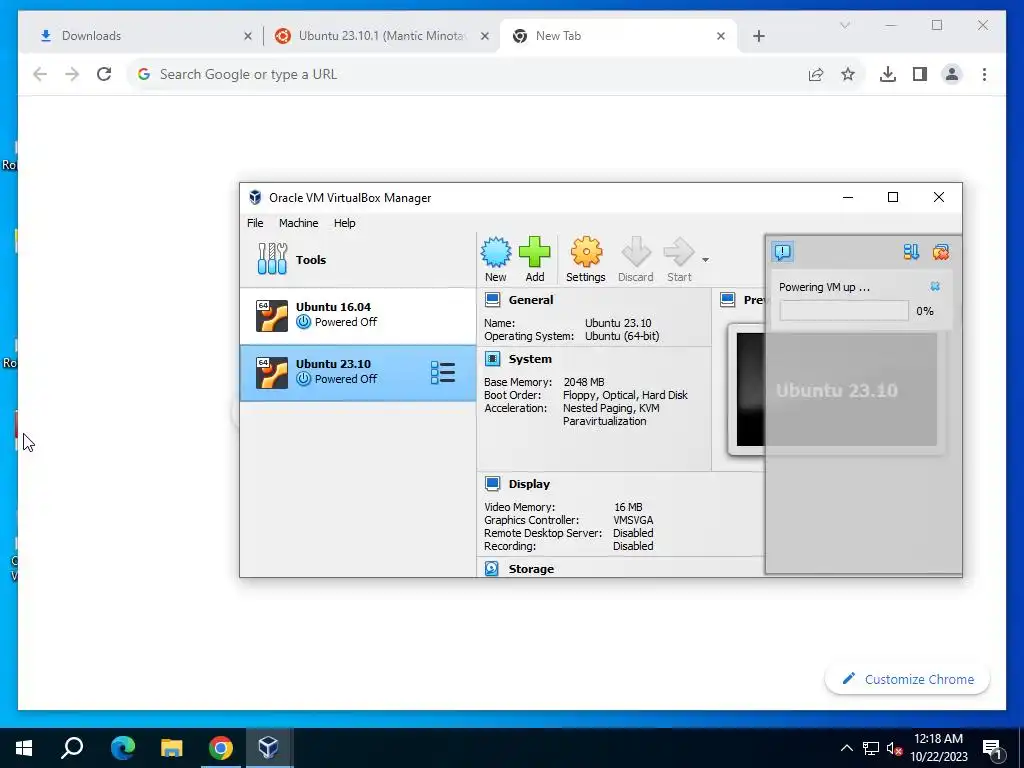Click the Storage disk icon
This screenshot has height=768, width=1024.
tap(492, 569)
